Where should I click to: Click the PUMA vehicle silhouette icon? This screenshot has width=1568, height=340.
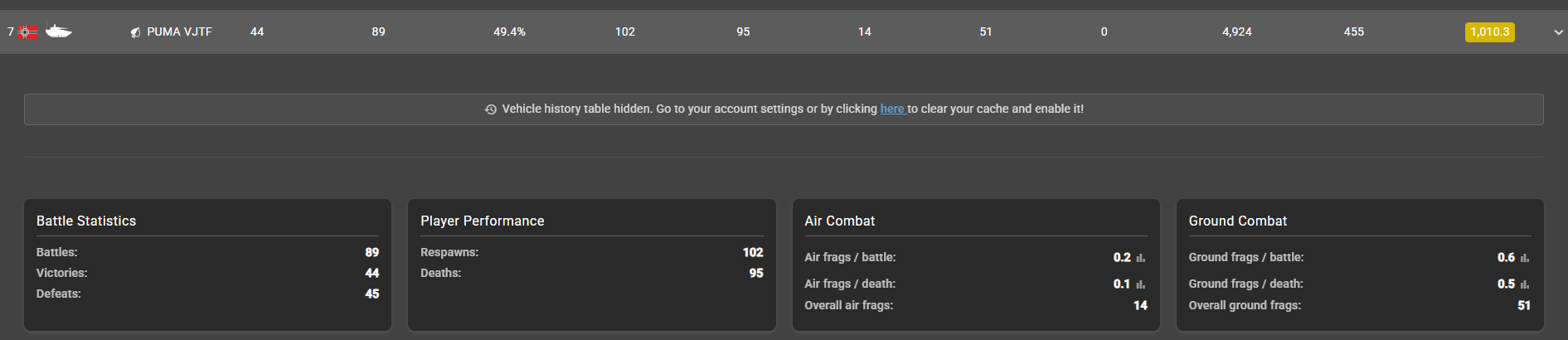click(x=58, y=32)
